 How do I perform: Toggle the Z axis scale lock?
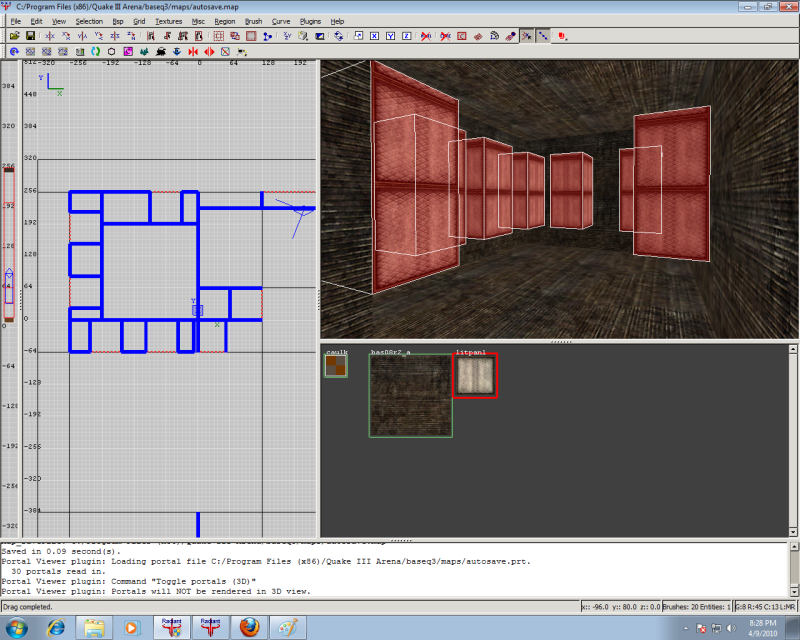coord(407,36)
